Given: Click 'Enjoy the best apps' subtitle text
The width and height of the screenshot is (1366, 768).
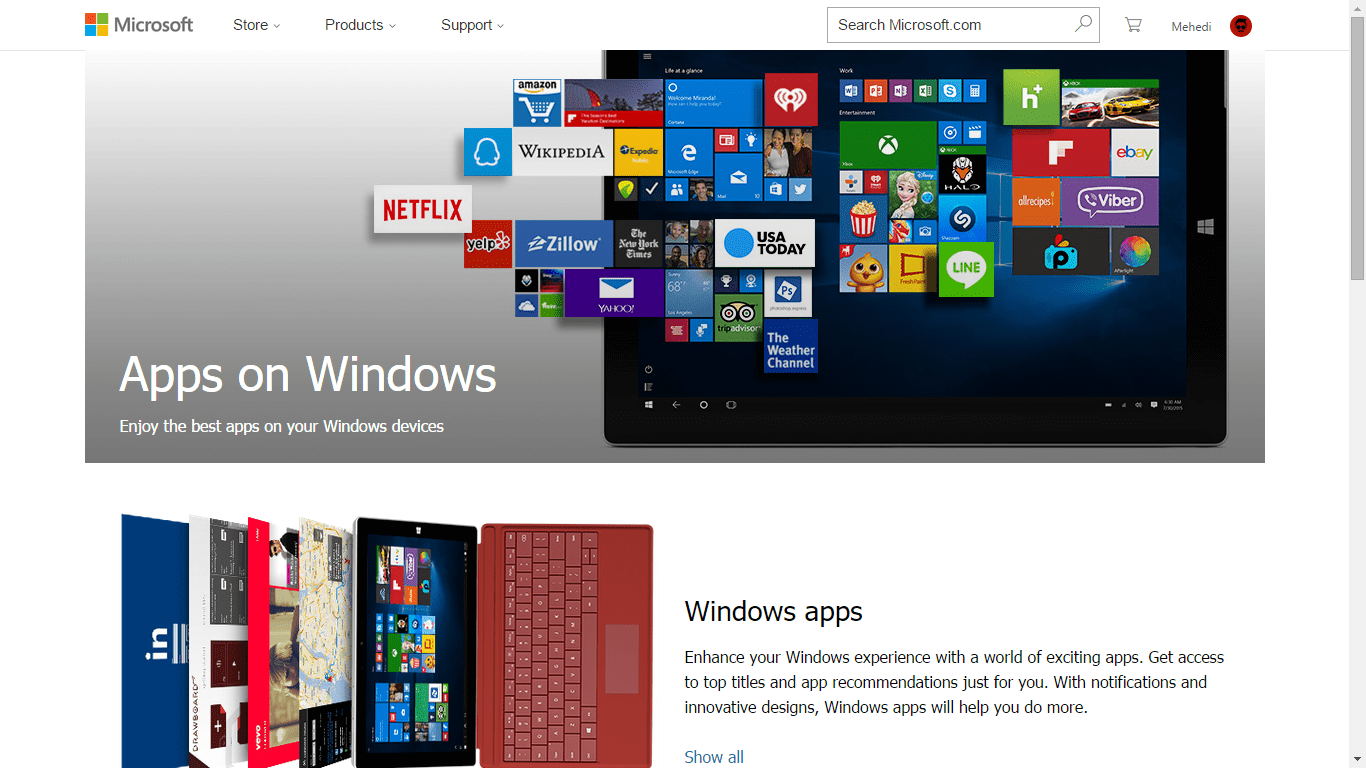Looking at the screenshot, I should coord(281,426).
